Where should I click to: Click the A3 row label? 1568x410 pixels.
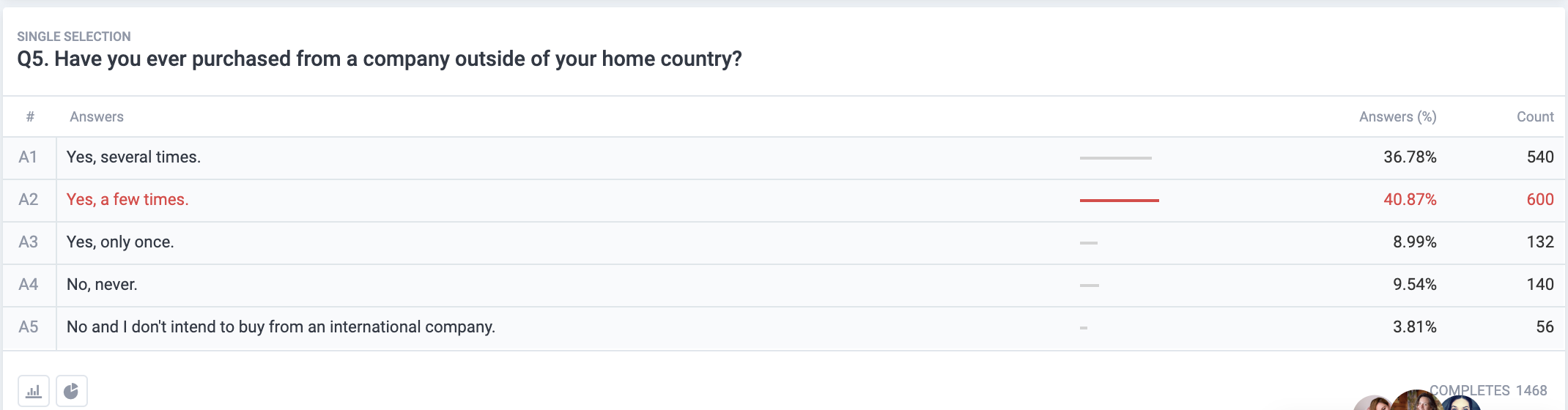tap(28, 242)
